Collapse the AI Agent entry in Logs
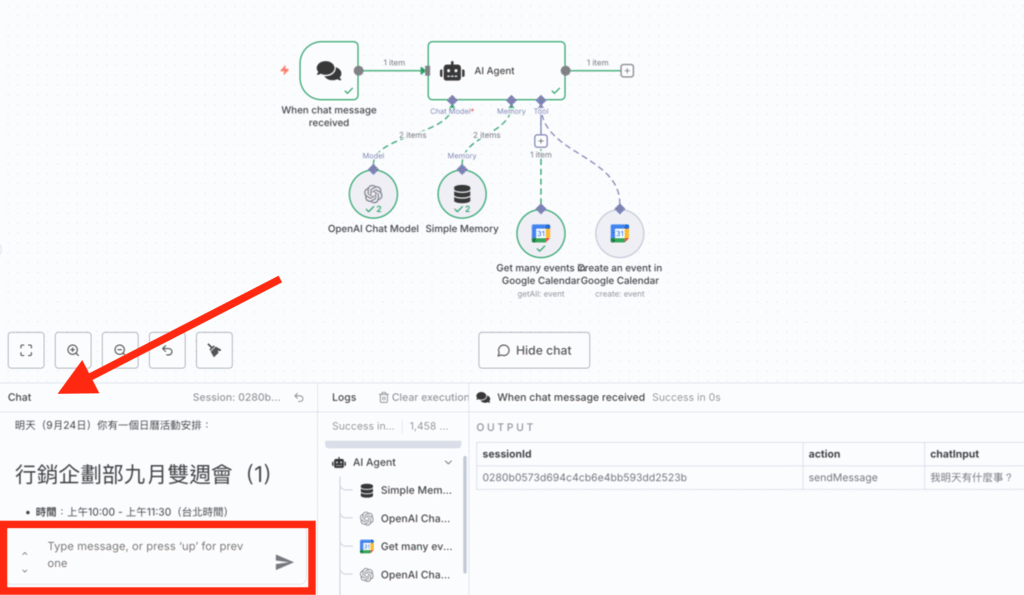The image size is (1024, 595). [x=448, y=463]
